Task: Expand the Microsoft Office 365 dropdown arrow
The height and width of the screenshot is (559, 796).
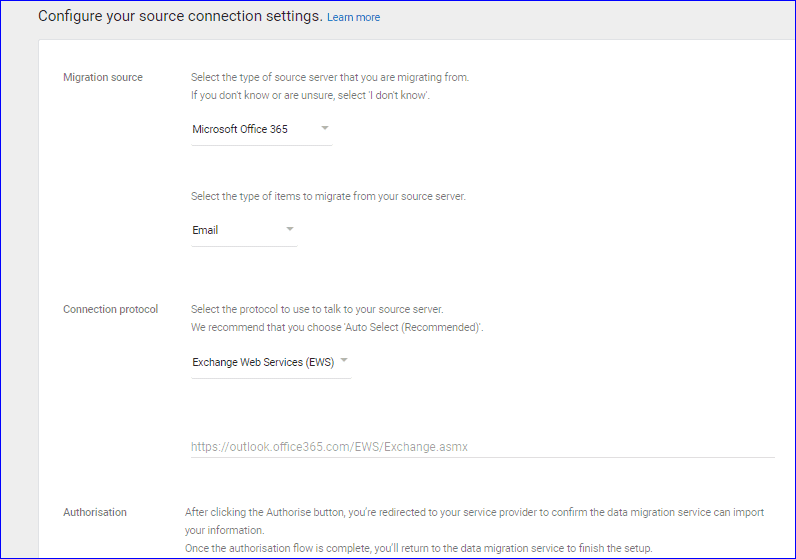Action: point(325,128)
